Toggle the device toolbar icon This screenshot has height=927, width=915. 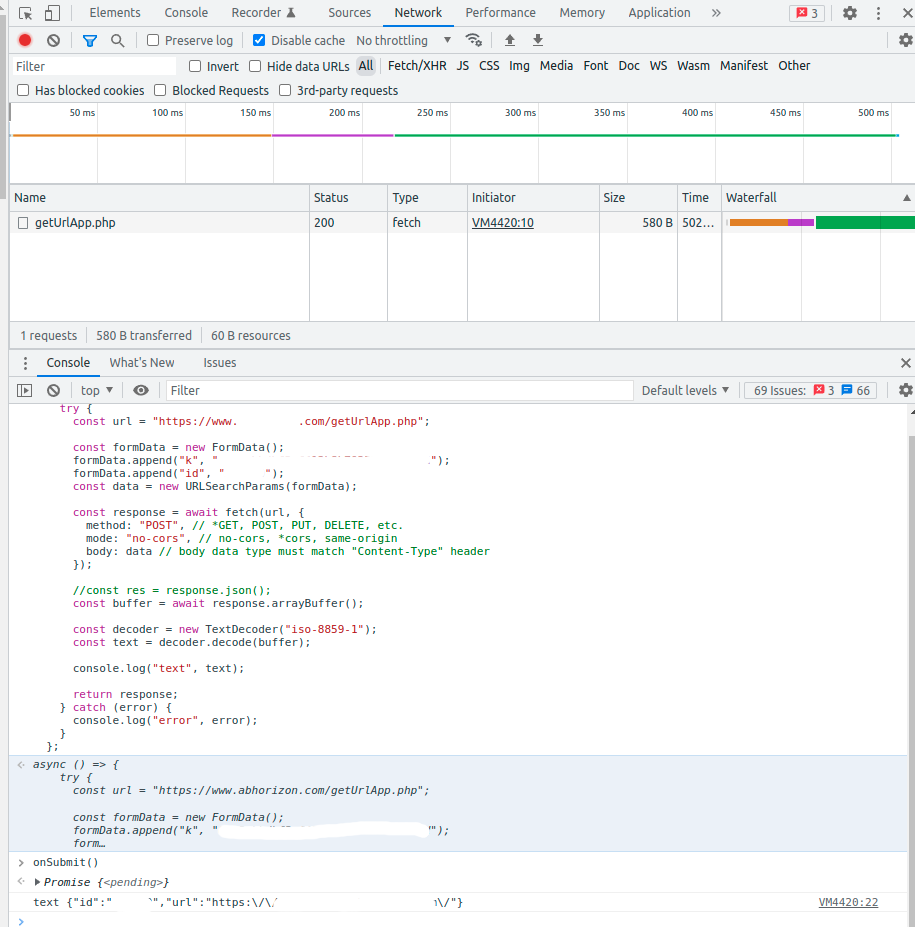tap(53, 13)
